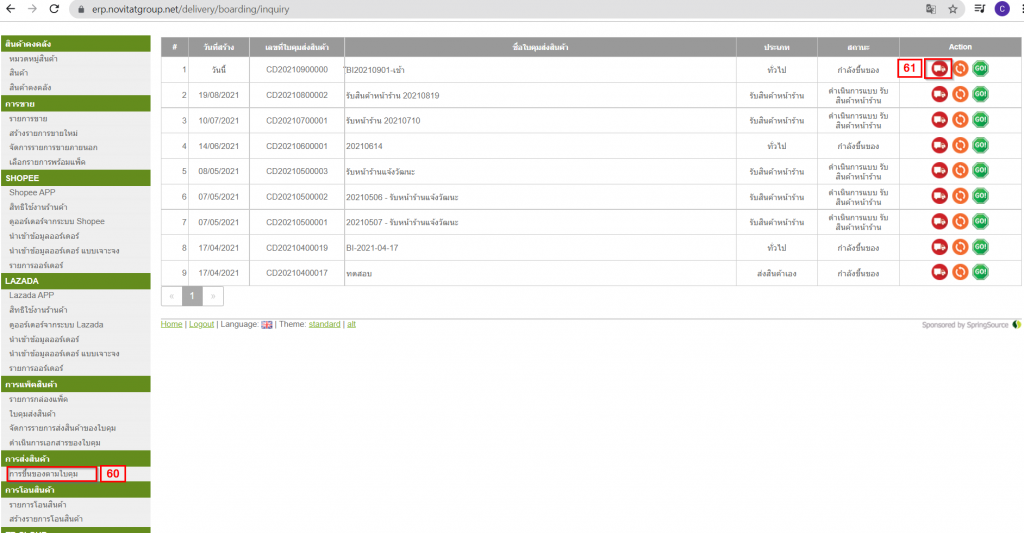Click orange refresh icon for CD20210500003
The image size is (1024, 533).
960,171
